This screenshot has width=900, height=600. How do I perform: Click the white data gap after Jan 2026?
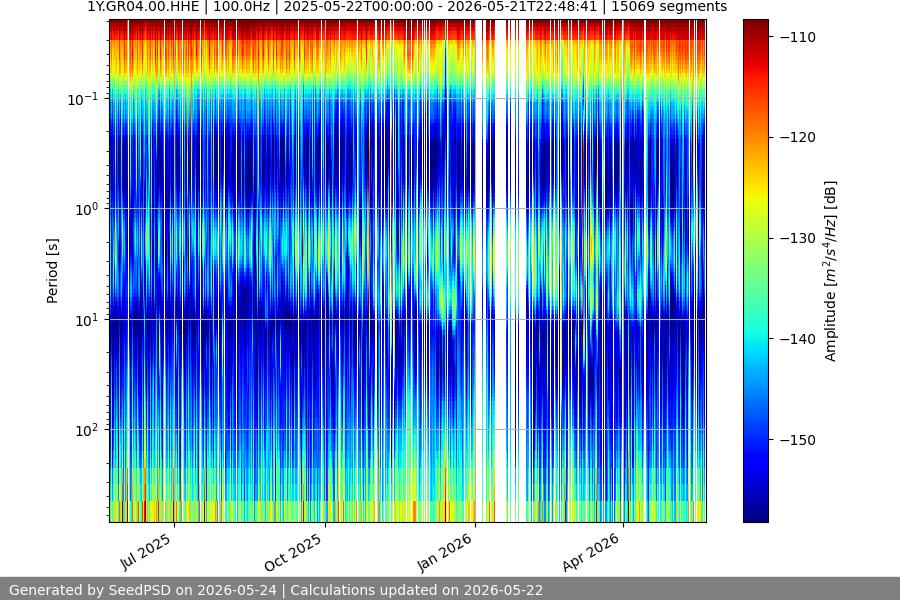pyautogui.click(x=501, y=271)
